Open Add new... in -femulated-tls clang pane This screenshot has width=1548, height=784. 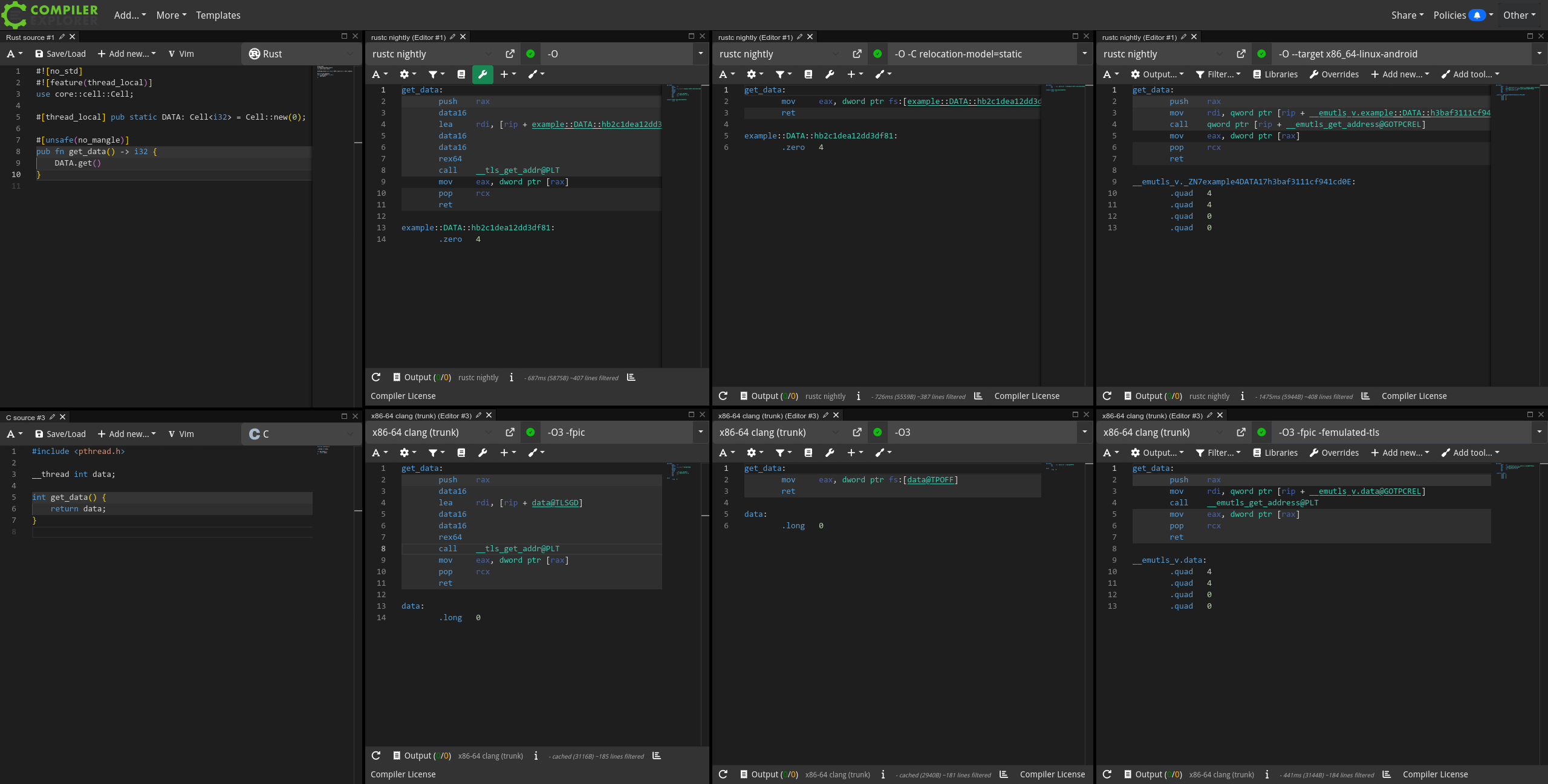1400,453
